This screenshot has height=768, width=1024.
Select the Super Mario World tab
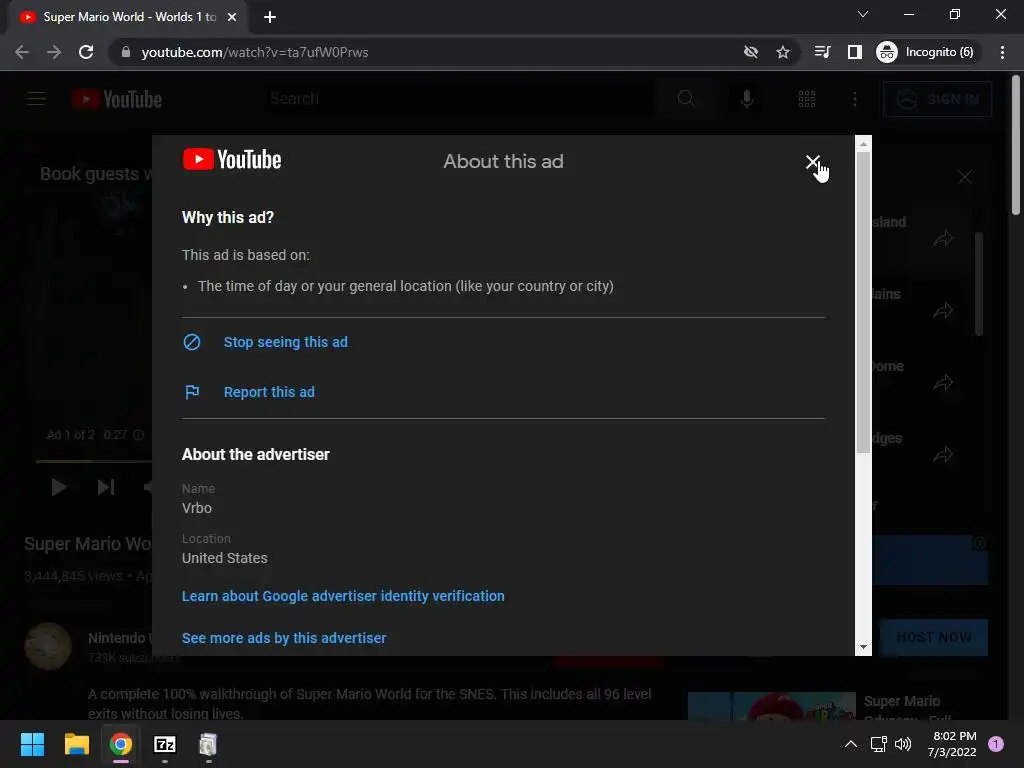click(128, 17)
